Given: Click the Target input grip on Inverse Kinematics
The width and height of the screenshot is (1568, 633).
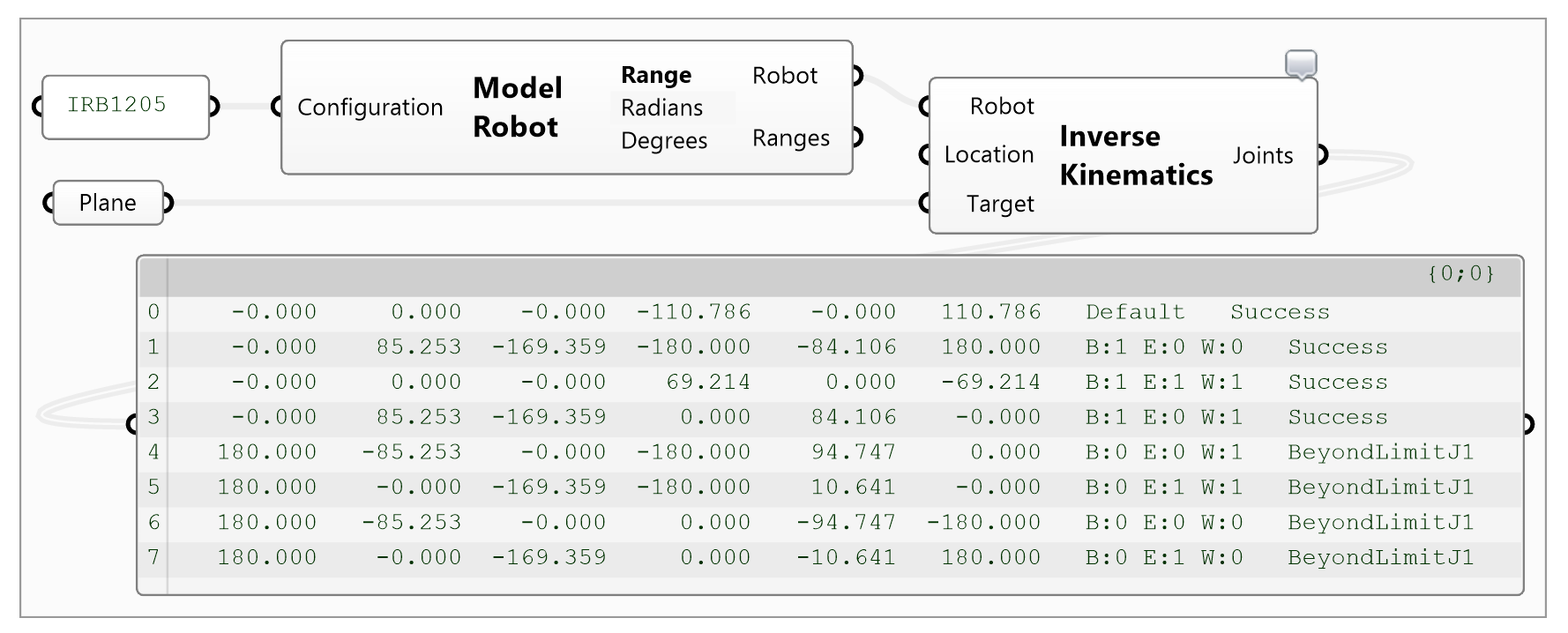Looking at the screenshot, I should click(x=923, y=204).
